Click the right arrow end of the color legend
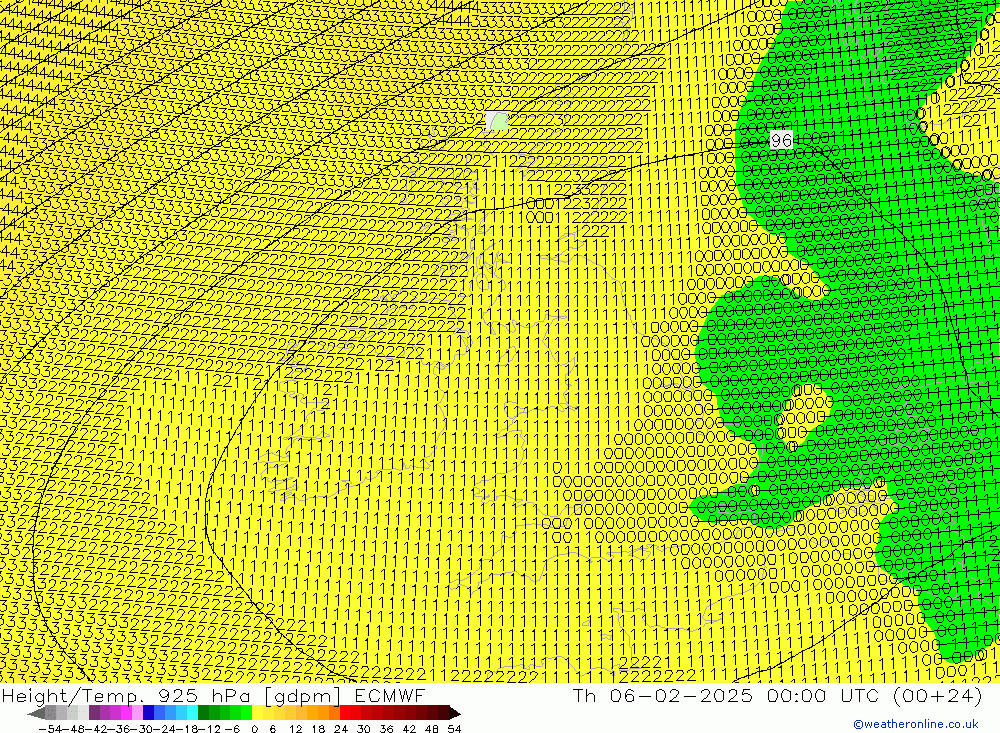This screenshot has height=733, width=1000. click(x=455, y=713)
